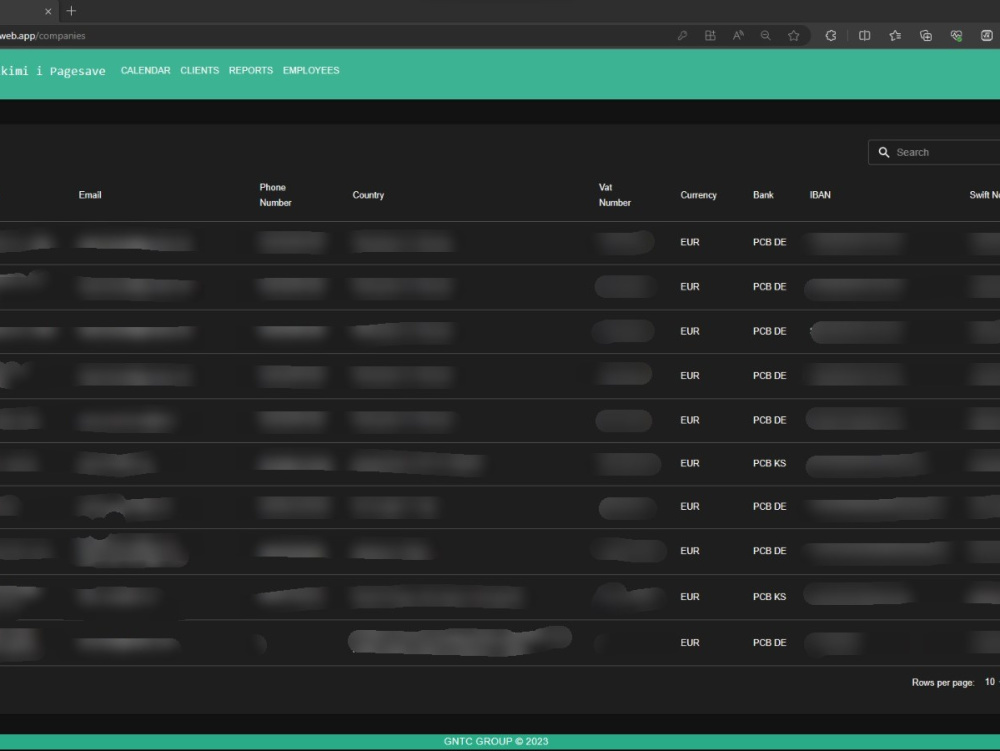Open the Rows per page dropdown
The height and width of the screenshot is (751, 1000).
point(991,682)
